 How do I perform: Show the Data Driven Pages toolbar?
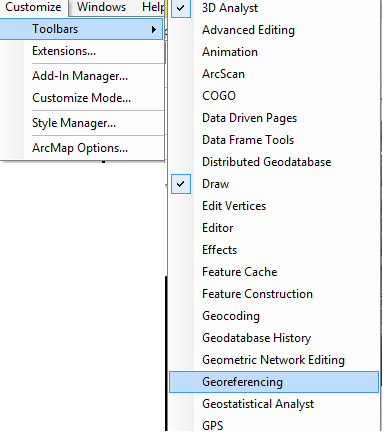click(x=274, y=118)
